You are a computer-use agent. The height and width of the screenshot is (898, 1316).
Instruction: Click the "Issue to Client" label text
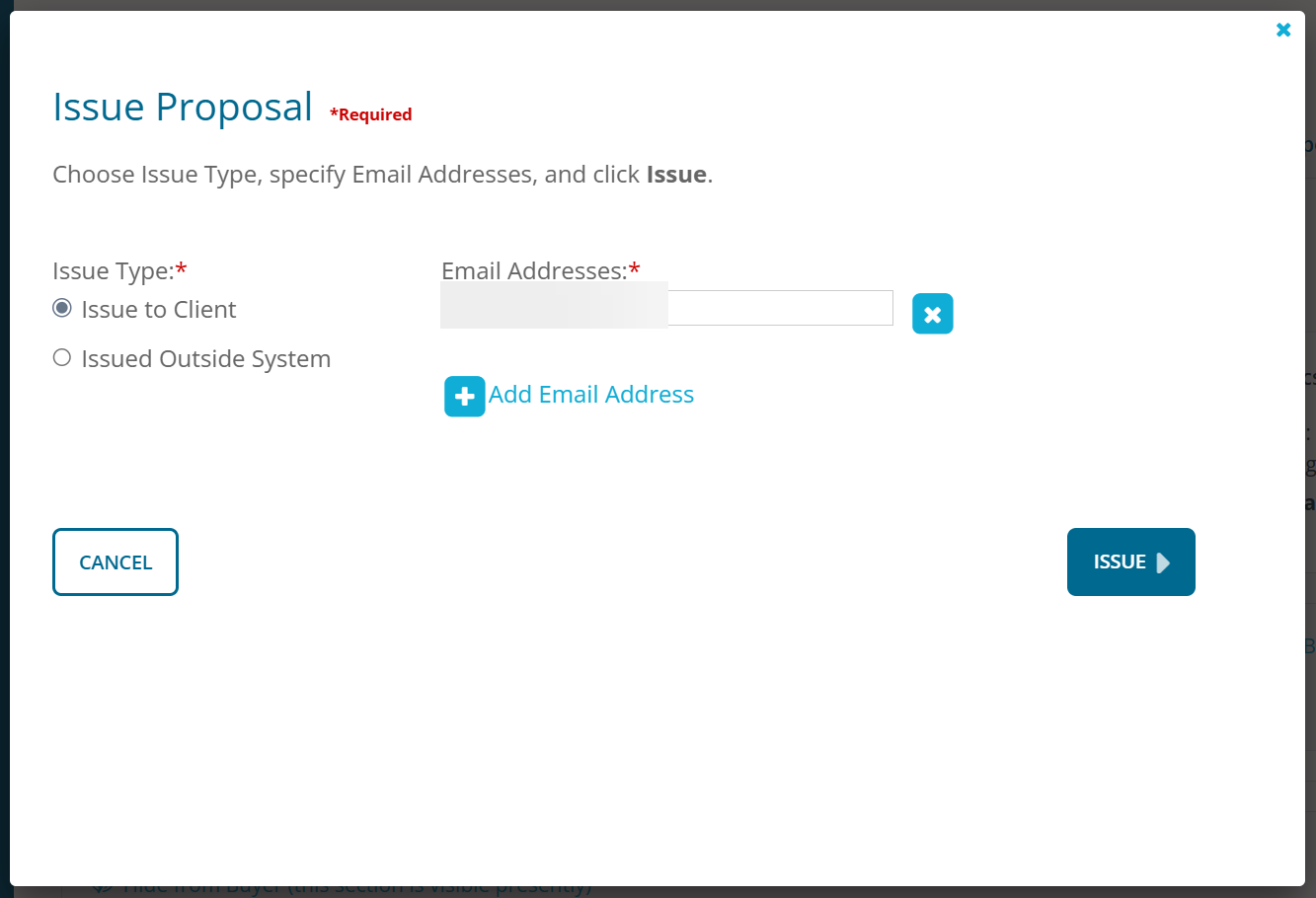click(159, 310)
